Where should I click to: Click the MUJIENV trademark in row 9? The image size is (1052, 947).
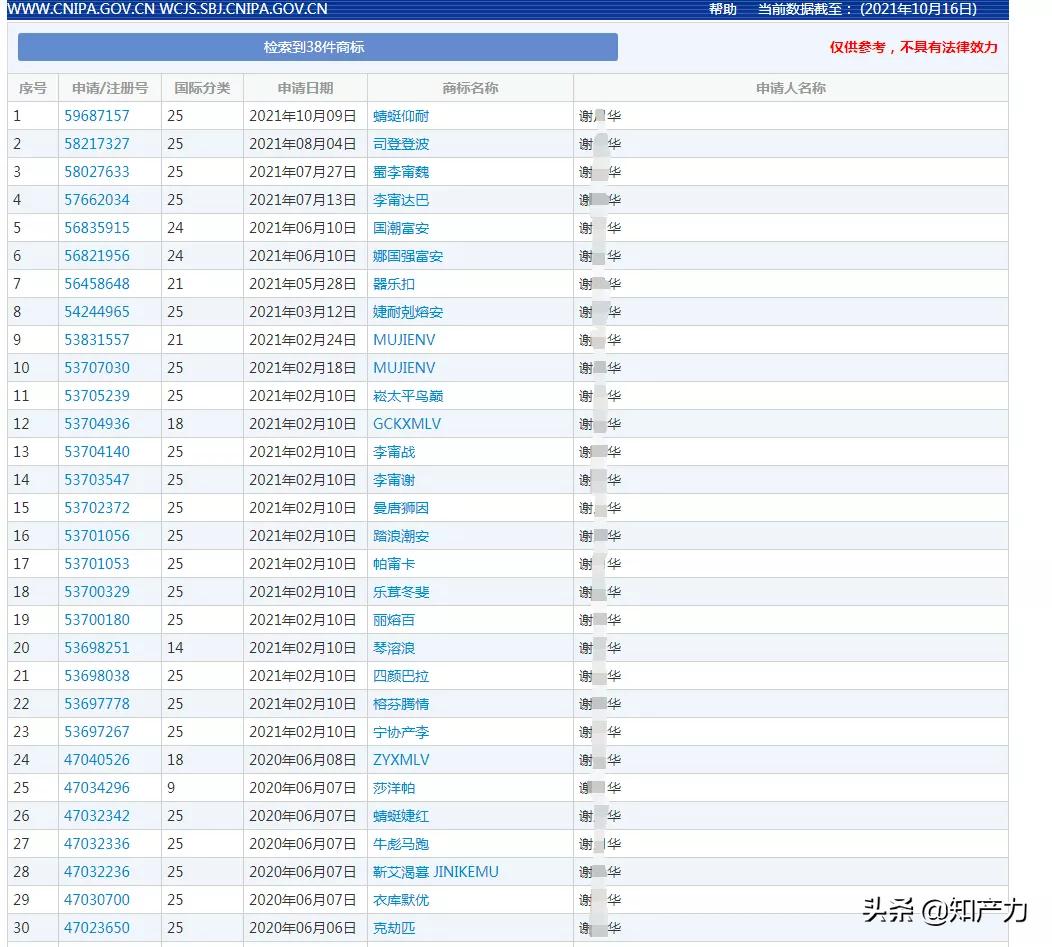[x=405, y=339]
